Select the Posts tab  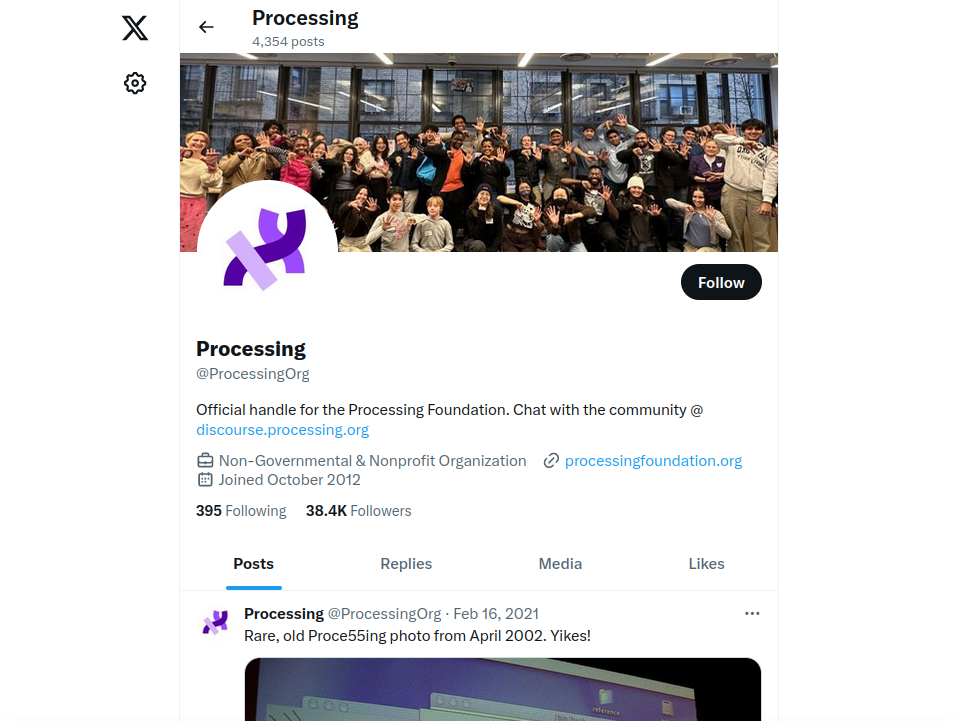pyautogui.click(x=253, y=563)
